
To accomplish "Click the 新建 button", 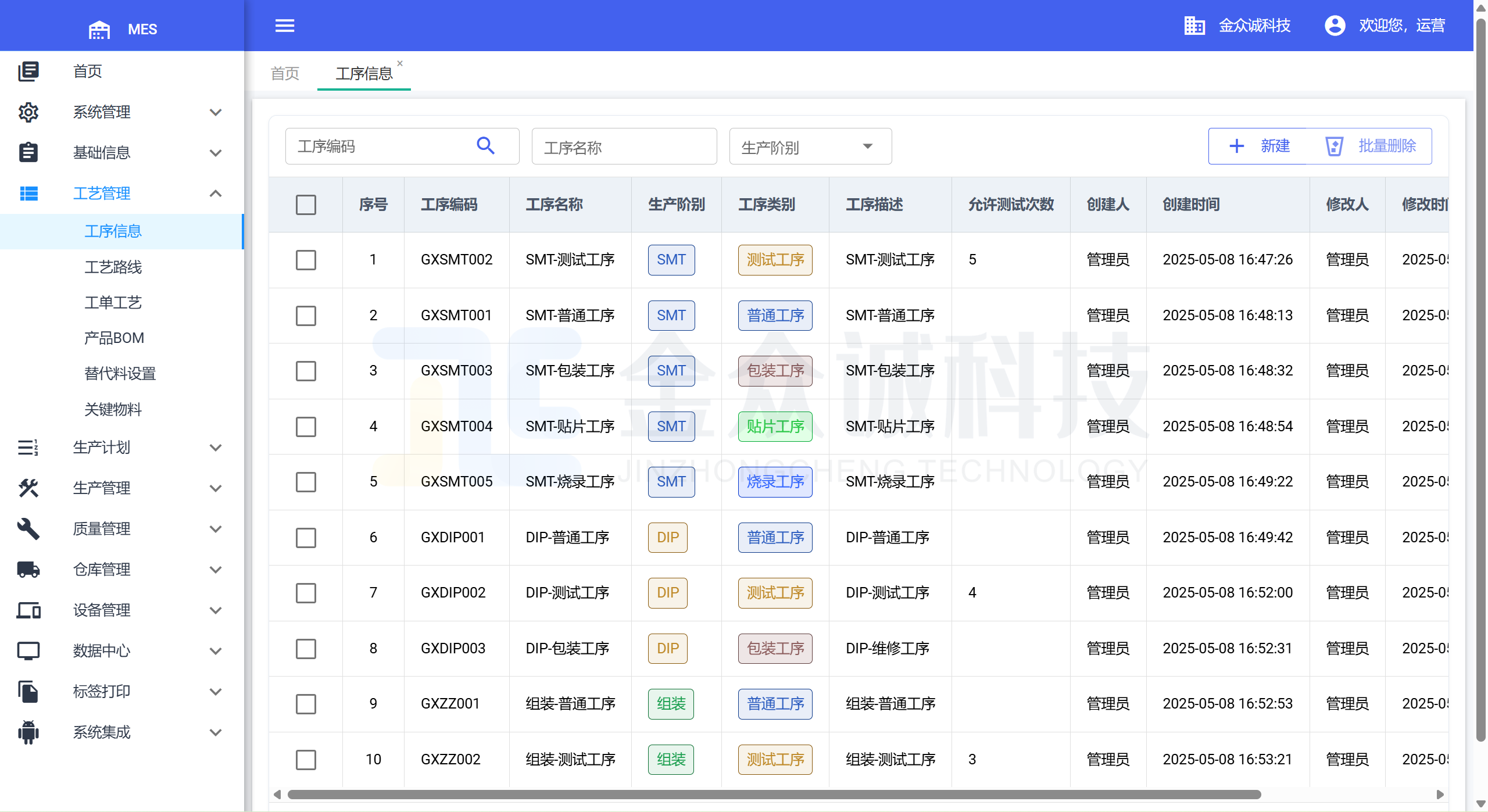I will tap(1259, 146).
